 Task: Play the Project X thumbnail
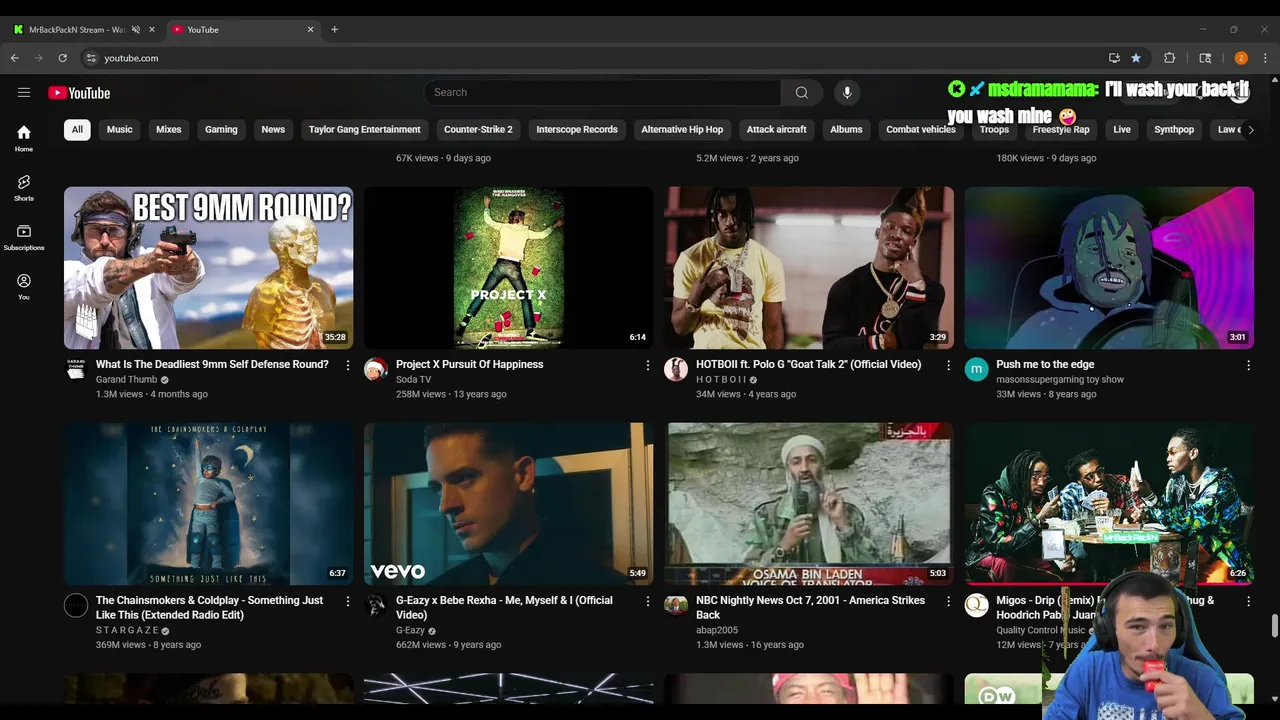(508, 267)
